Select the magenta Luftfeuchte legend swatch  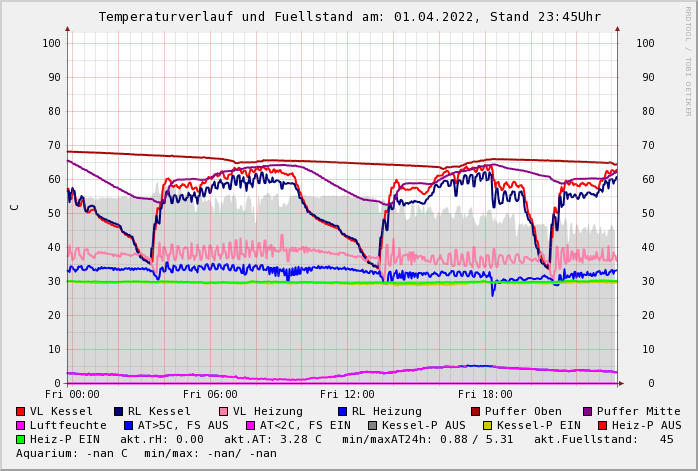point(21,425)
